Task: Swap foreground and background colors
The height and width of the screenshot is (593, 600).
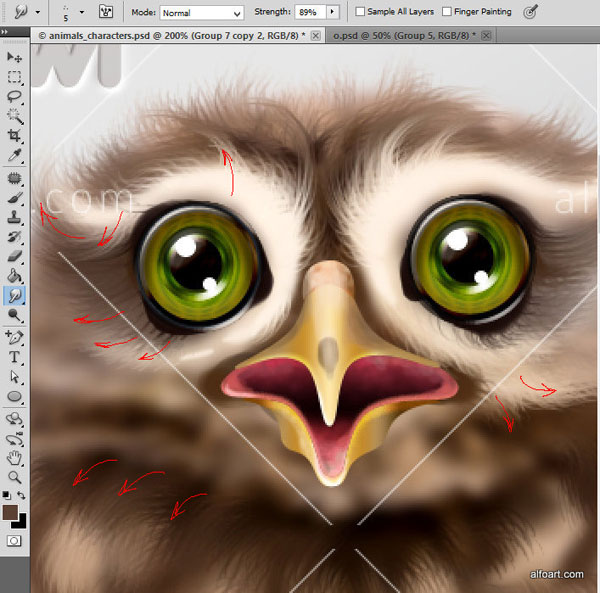Action: click(x=21, y=495)
